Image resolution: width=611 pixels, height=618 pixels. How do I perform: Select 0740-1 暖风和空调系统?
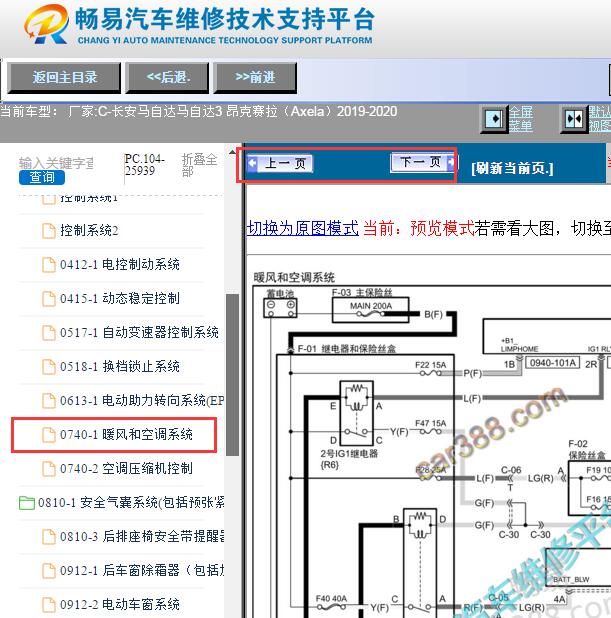[x=126, y=435]
